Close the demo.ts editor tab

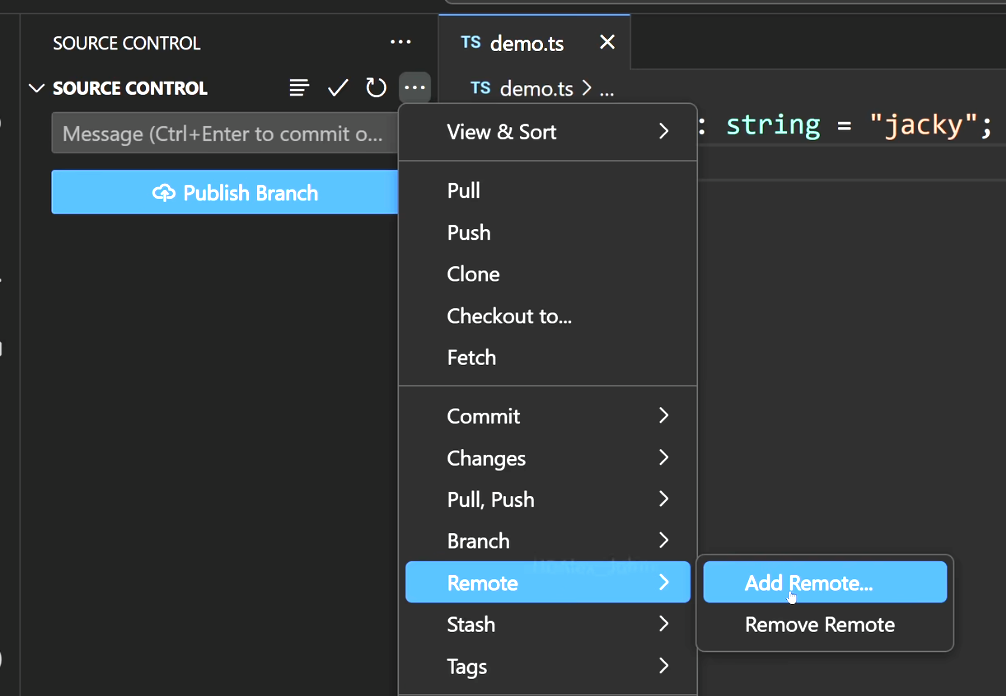click(607, 43)
